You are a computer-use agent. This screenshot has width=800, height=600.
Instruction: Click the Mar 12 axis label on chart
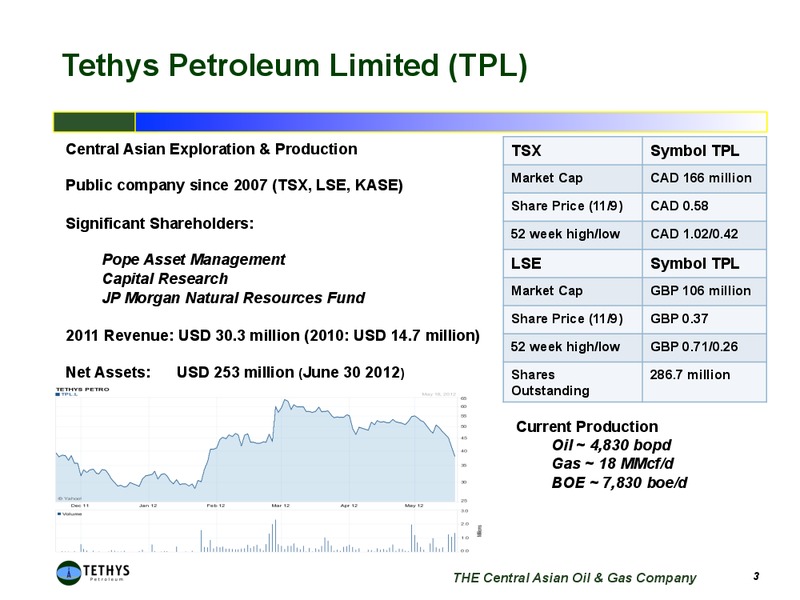[x=281, y=506]
